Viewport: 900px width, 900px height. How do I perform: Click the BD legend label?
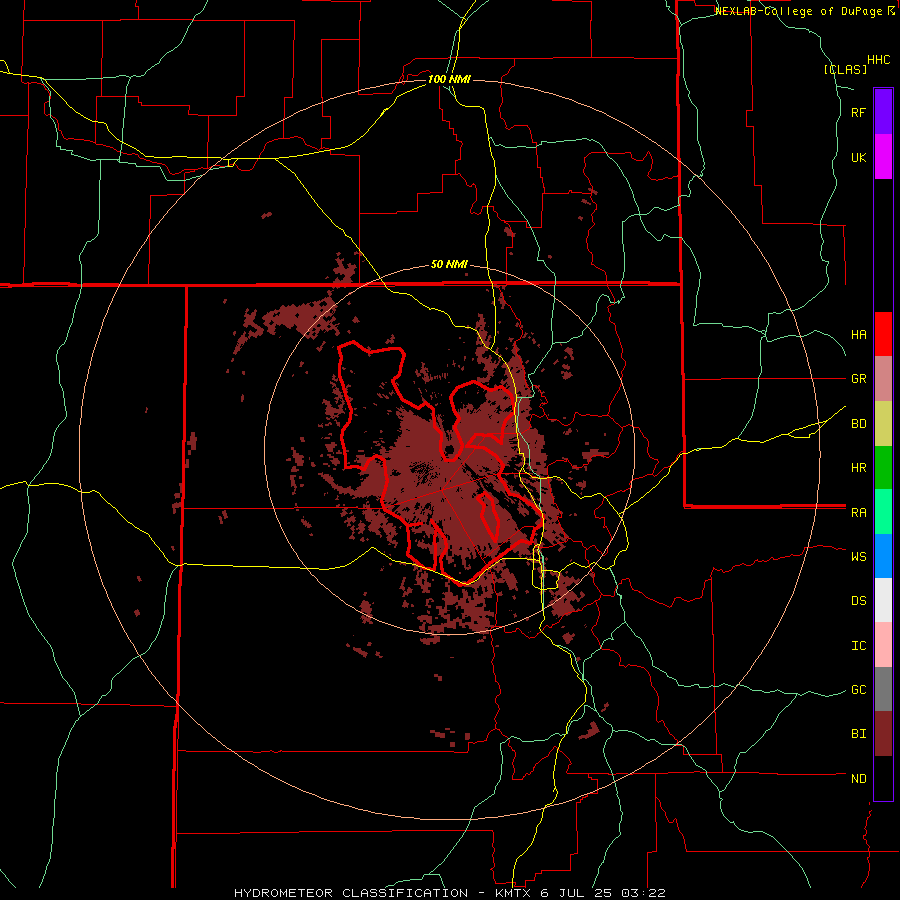click(858, 424)
